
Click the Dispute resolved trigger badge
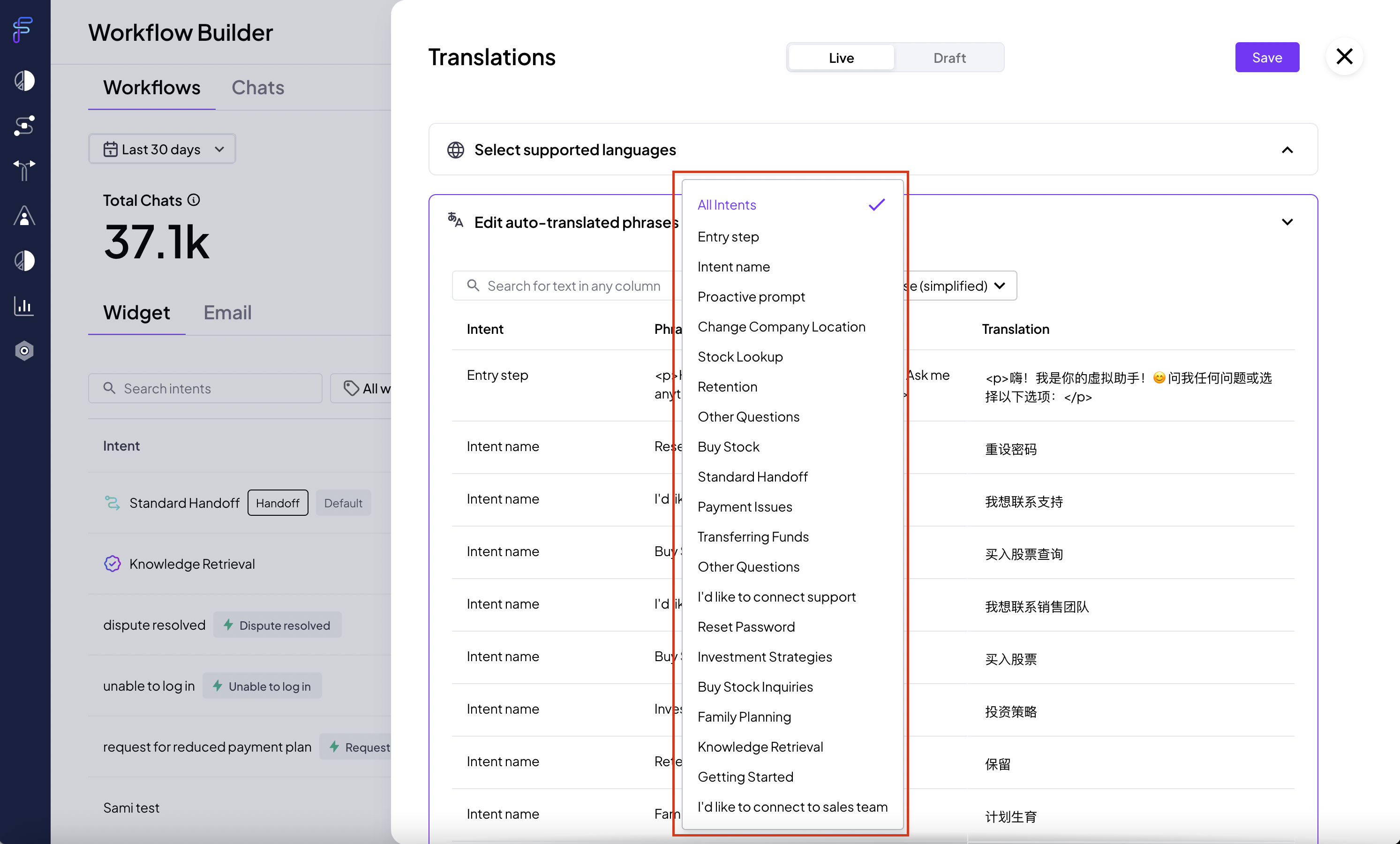[x=277, y=625]
